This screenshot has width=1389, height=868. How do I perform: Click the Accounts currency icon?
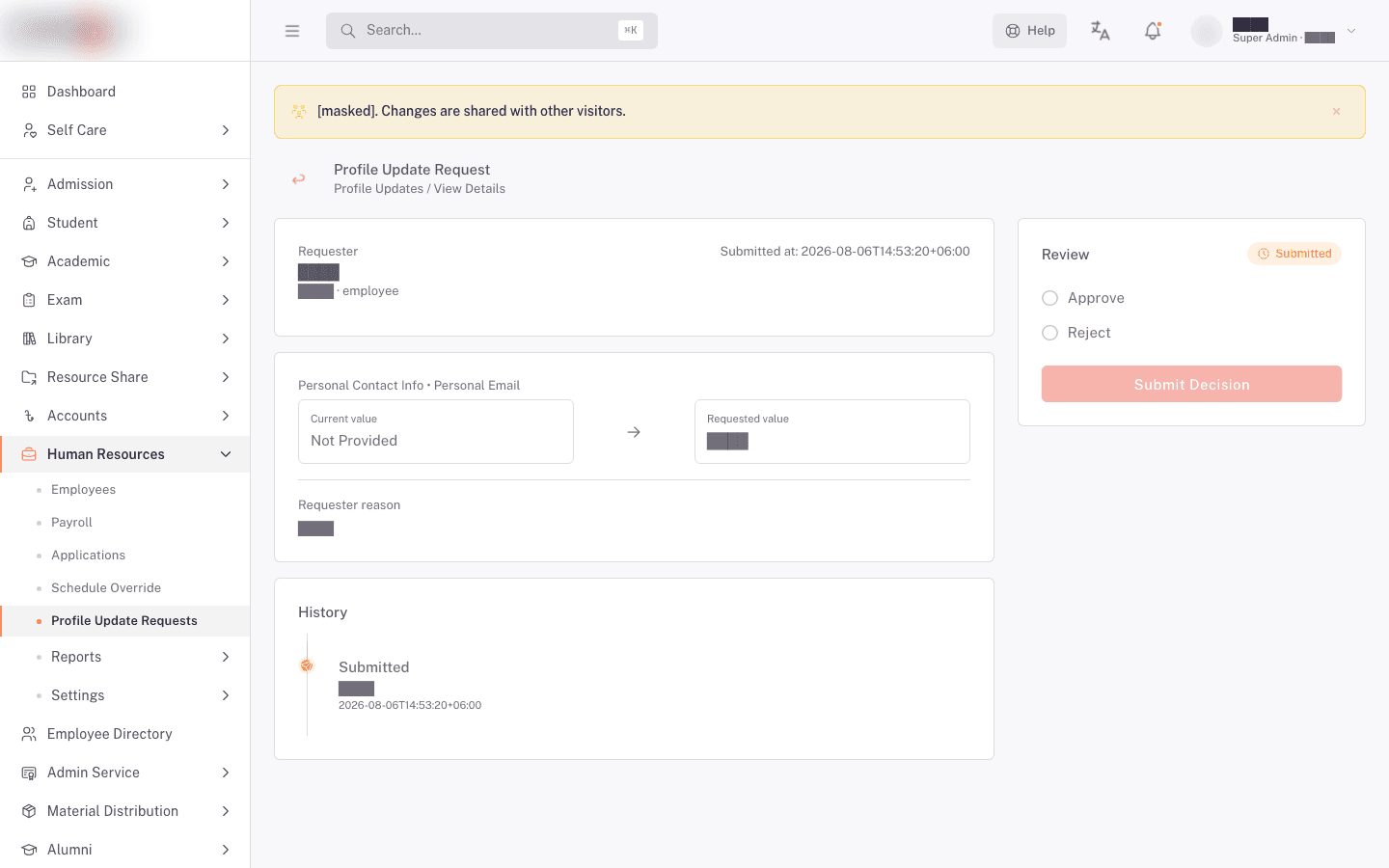click(29, 416)
